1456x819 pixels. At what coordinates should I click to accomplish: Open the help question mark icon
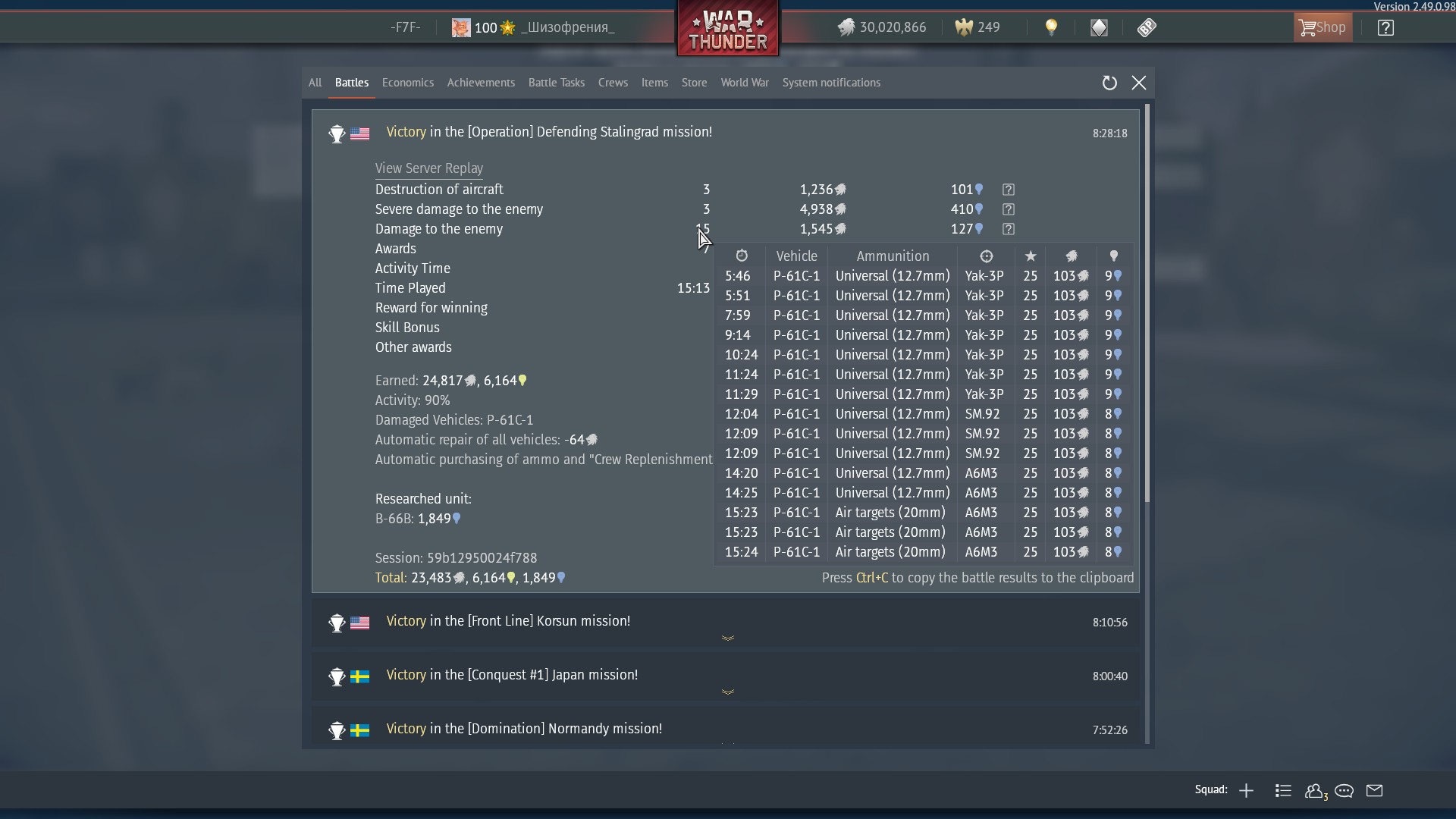(x=1385, y=28)
